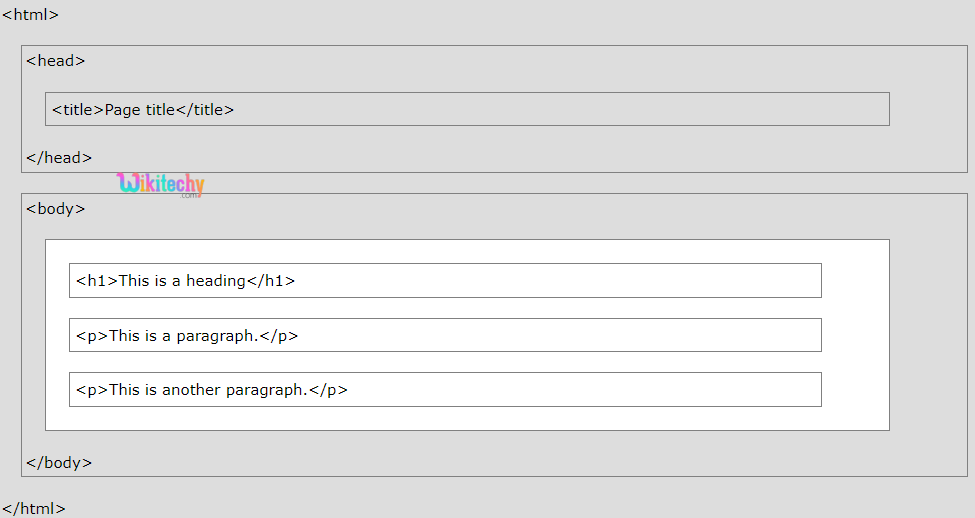975x518 pixels.
Task: Click the Wikitechy logo
Action: [160, 184]
